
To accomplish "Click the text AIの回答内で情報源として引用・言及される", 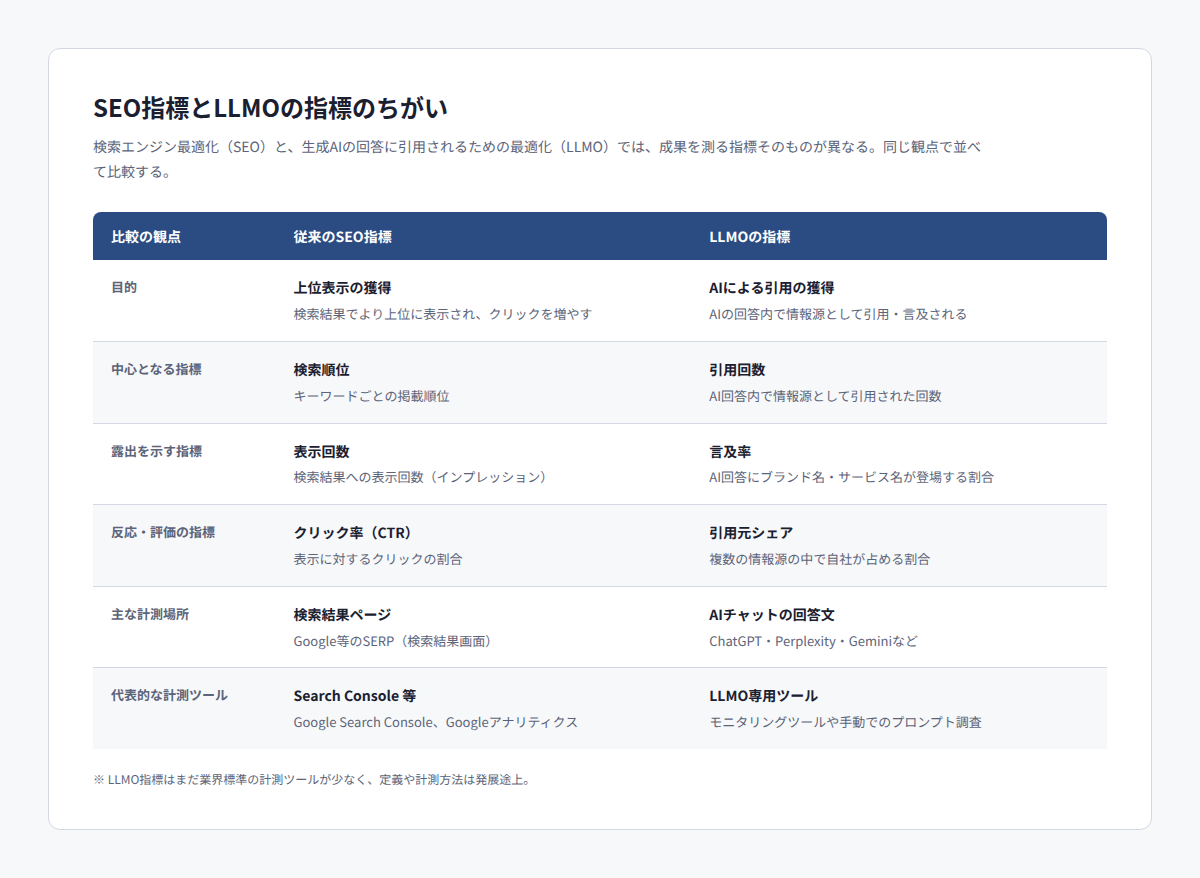I will [838, 314].
